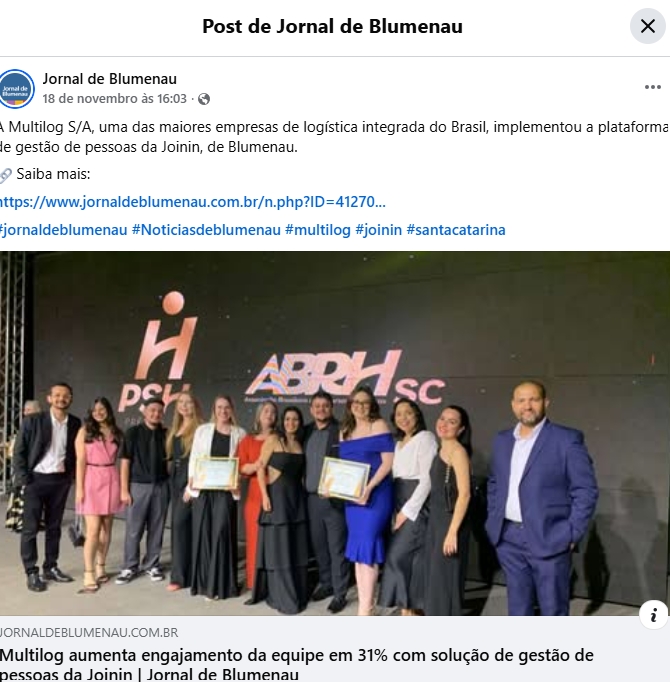
Task: Select the #santacatarina hashtag
Action: pos(456,230)
